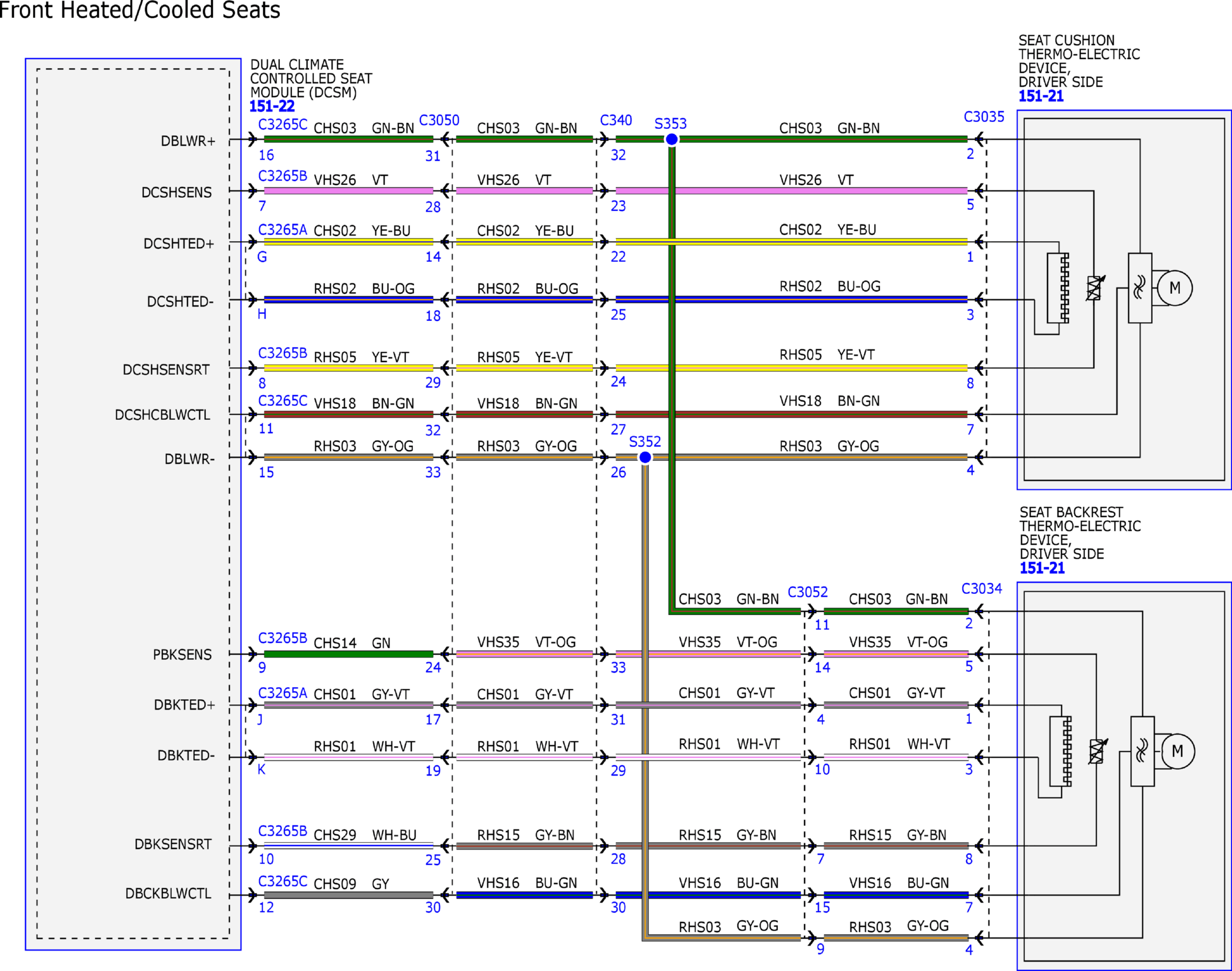Click the Dual Climate Controlled Seat Module heading
The image size is (1232, 971).
pyautogui.click(x=311, y=79)
